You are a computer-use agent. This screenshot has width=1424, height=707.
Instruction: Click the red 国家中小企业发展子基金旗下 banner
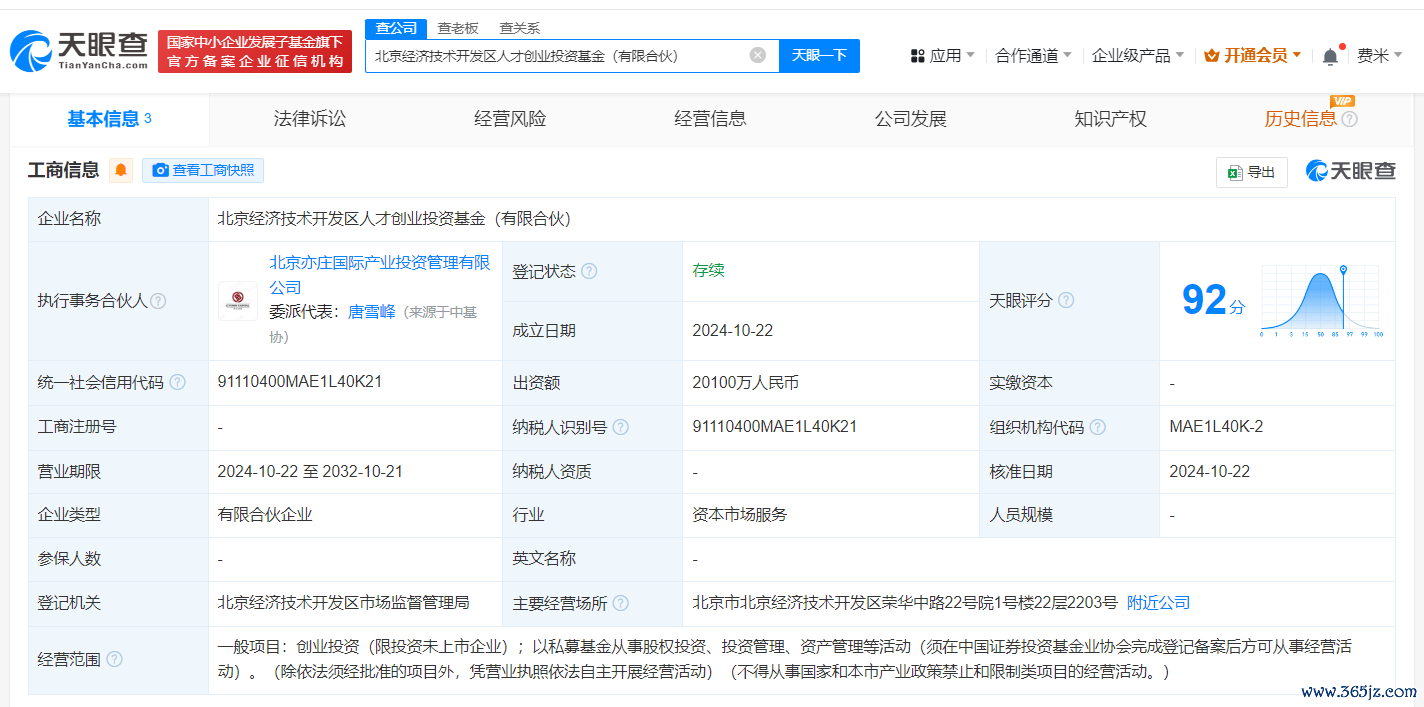pyautogui.click(x=255, y=51)
